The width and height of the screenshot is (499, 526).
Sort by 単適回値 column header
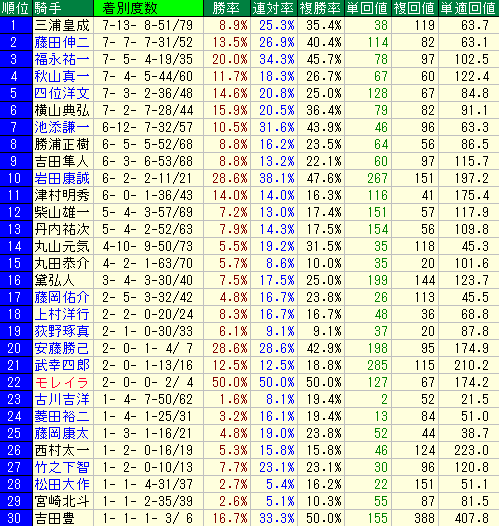469,8
